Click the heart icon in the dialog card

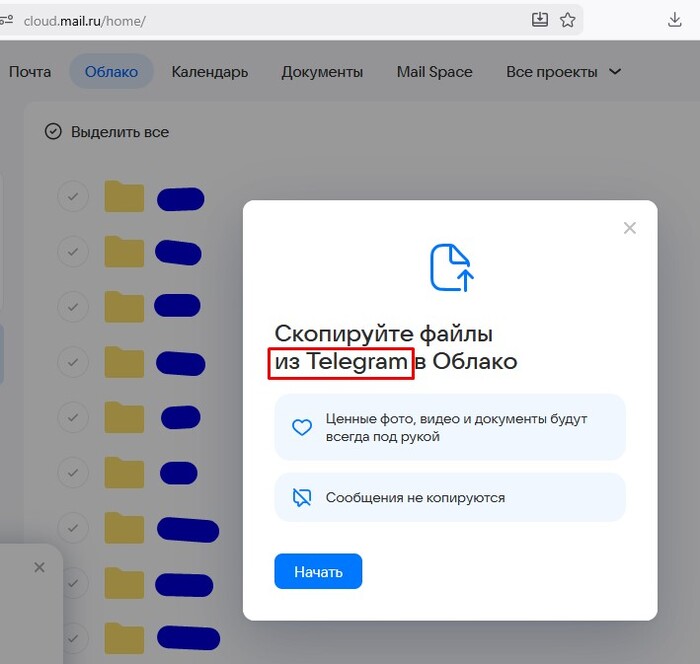tap(302, 427)
